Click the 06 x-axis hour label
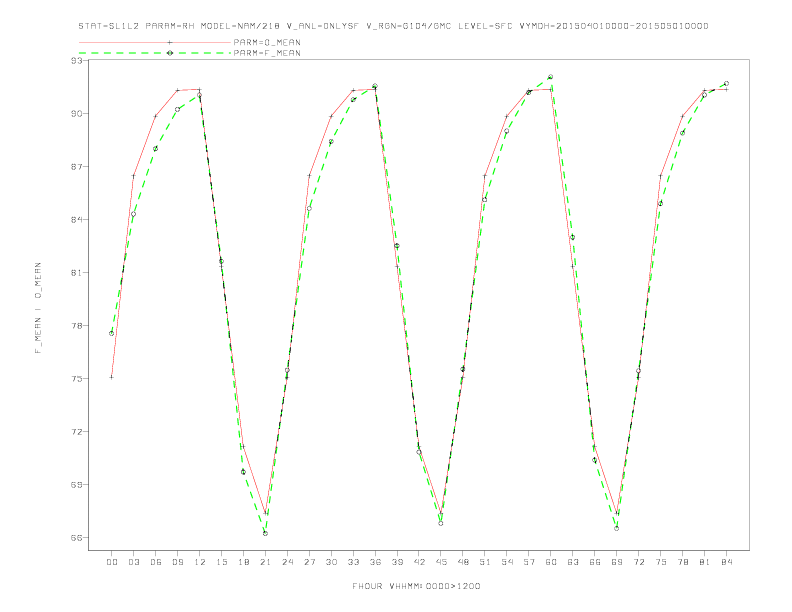Screen dimensions: 792x612 (156, 562)
